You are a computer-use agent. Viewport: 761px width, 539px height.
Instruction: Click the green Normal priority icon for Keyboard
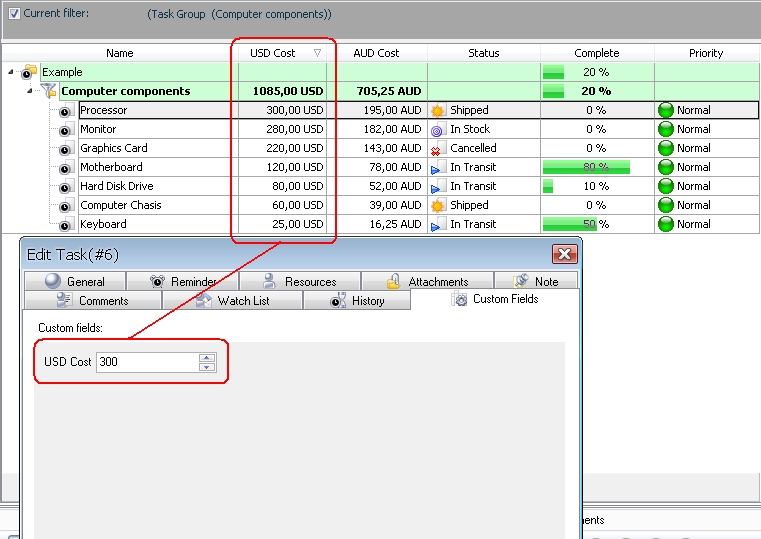[666, 225]
